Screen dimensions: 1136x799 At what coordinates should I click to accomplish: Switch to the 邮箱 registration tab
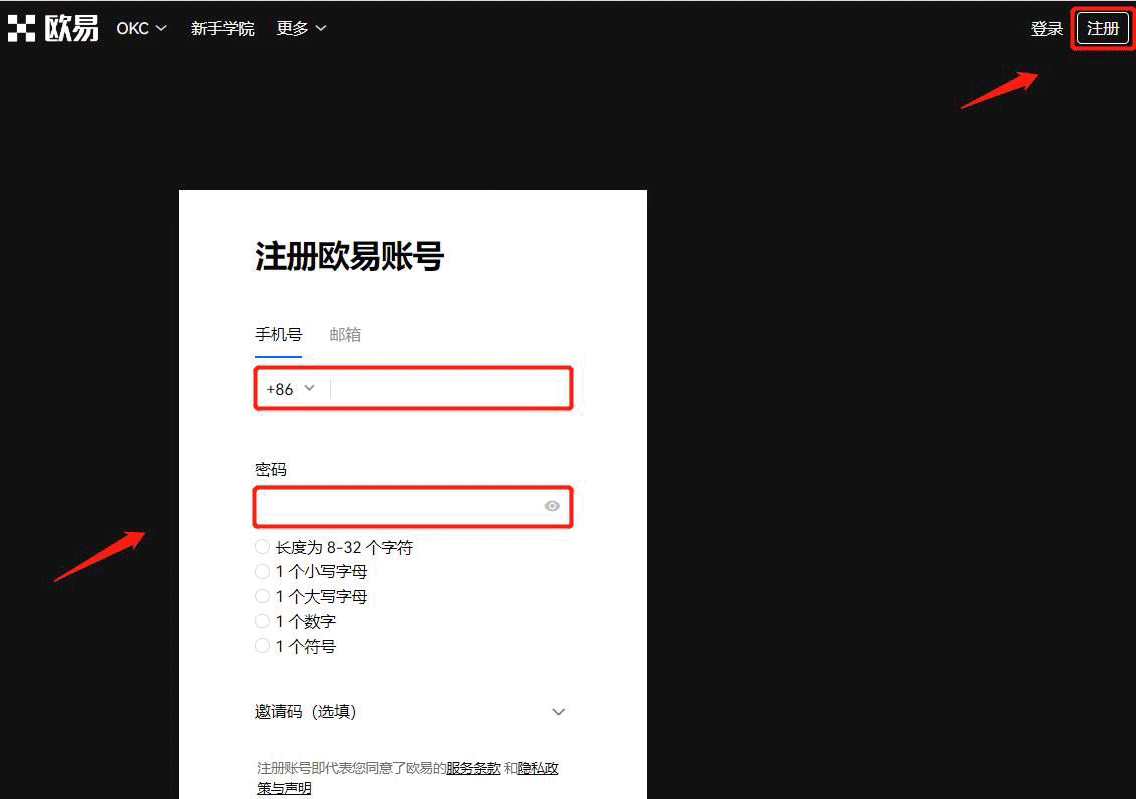click(345, 334)
